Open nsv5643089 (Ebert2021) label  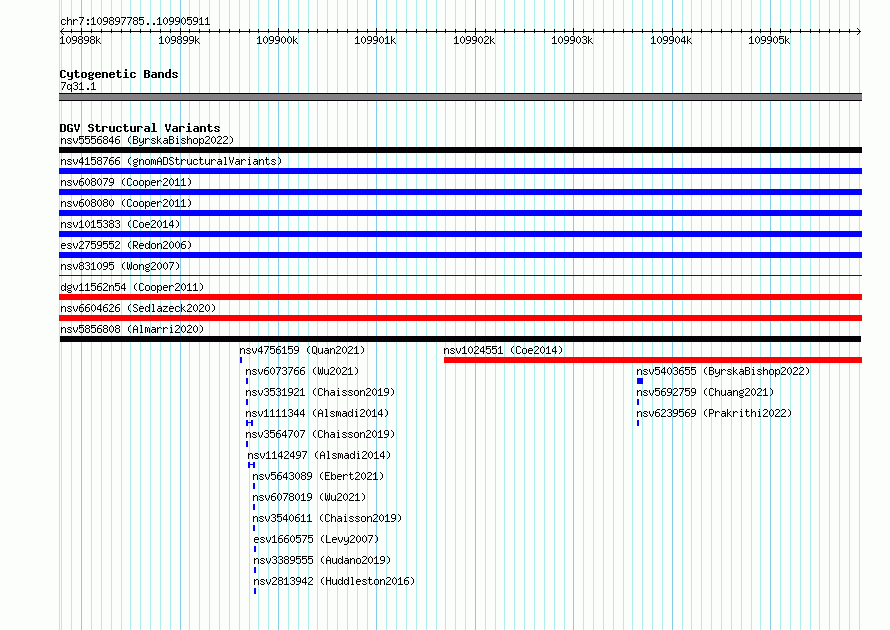(318, 476)
